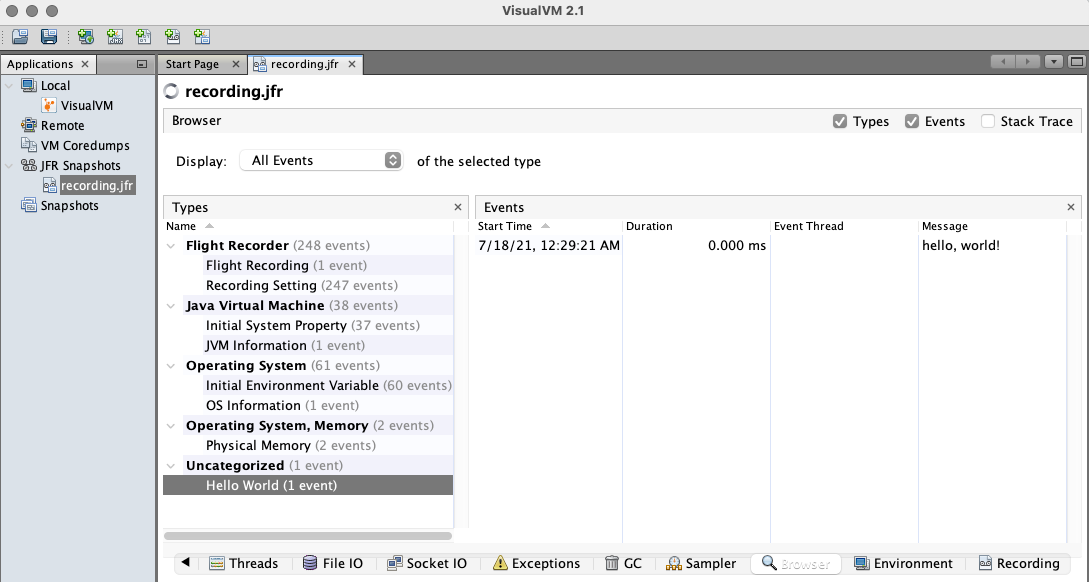Viewport: 1089px width, 582px height.
Task: Click the Load Snapshot toolbar icon
Action: (19, 36)
